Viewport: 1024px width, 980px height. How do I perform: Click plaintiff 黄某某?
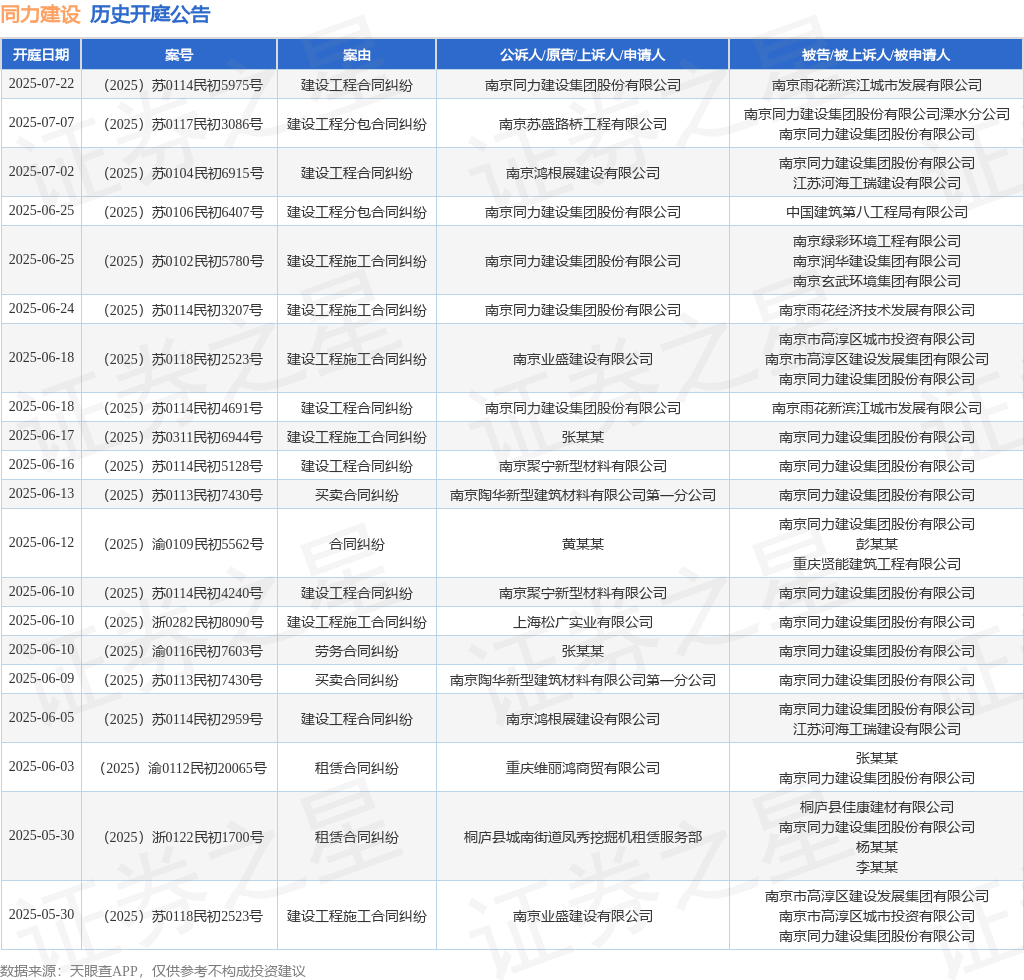tap(583, 544)
